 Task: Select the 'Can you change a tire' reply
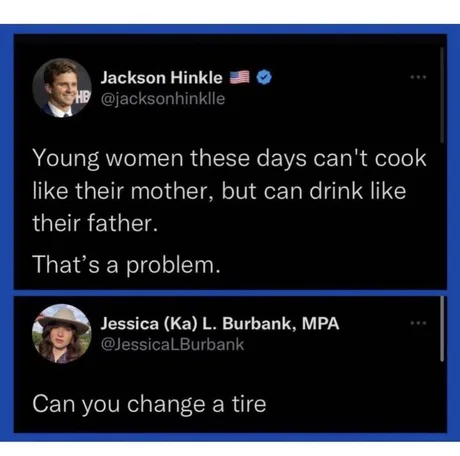[149, 404]
